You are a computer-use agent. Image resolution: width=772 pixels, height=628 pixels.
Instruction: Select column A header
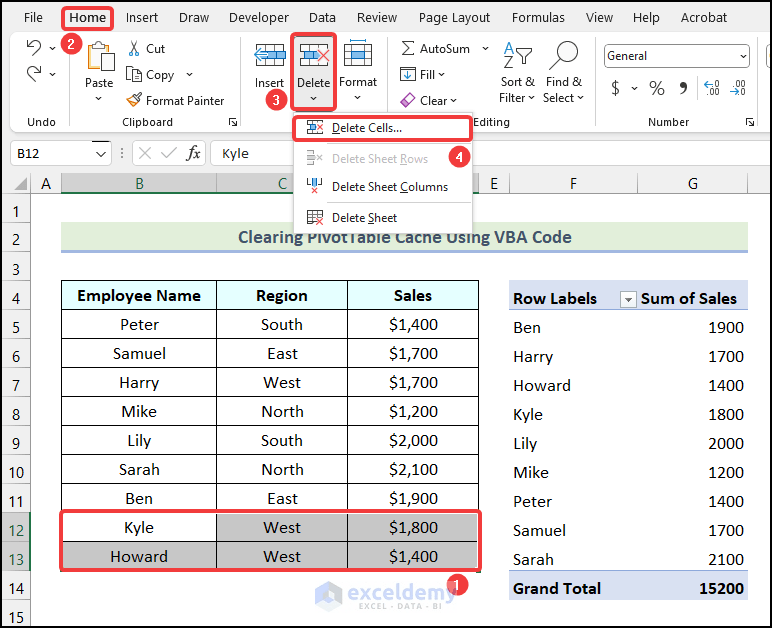[46, 184]
